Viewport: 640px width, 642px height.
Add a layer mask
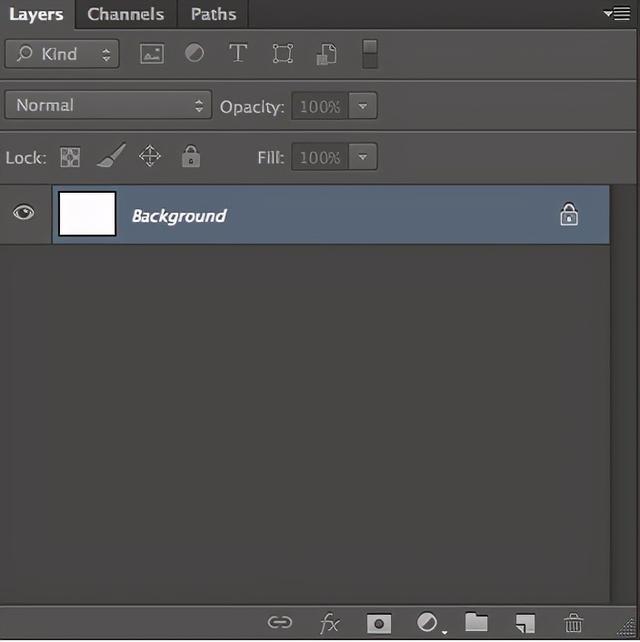[x=379, y=624]
